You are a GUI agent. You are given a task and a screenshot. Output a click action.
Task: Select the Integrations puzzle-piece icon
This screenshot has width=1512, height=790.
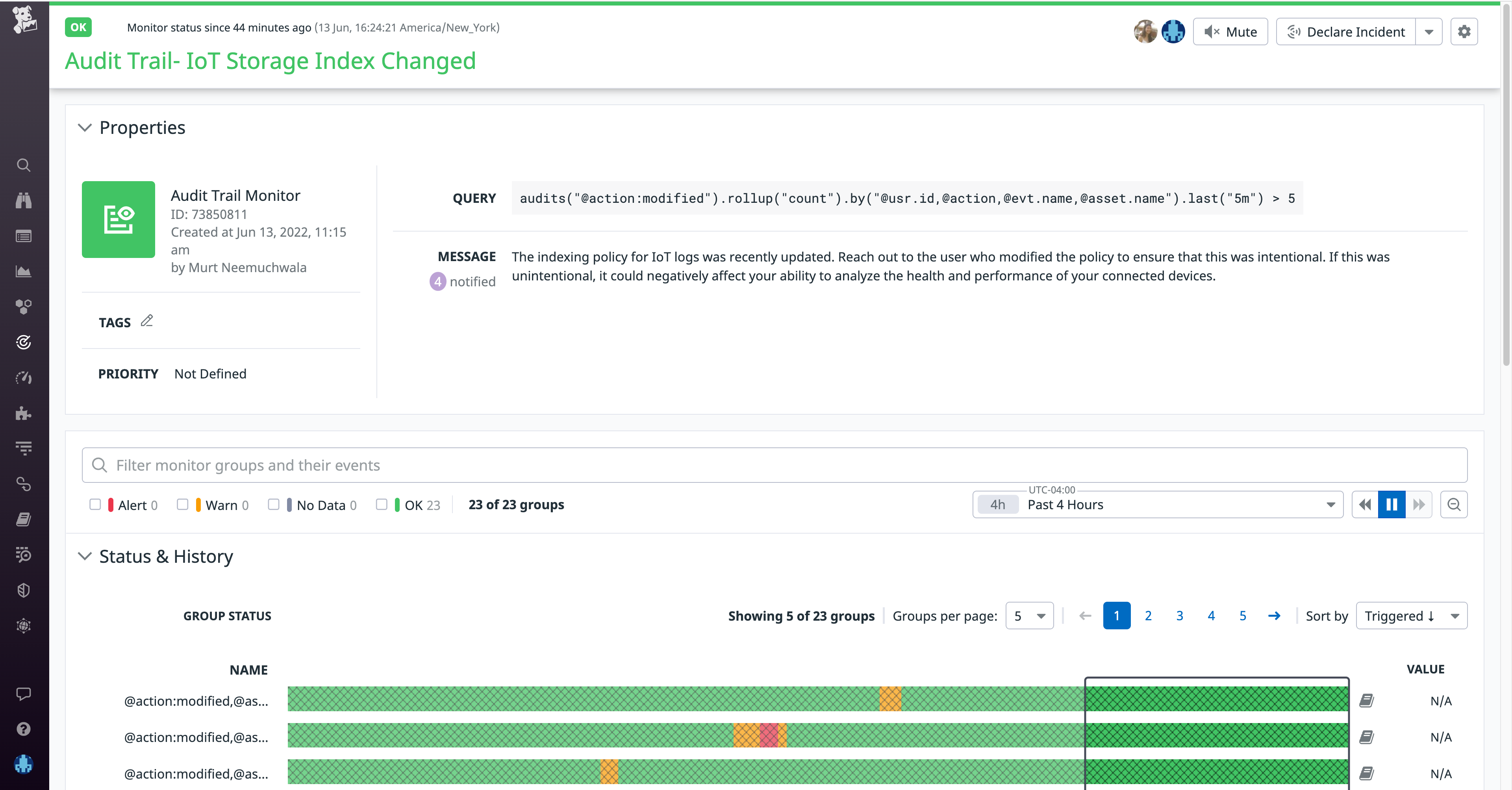coord(24,414)
